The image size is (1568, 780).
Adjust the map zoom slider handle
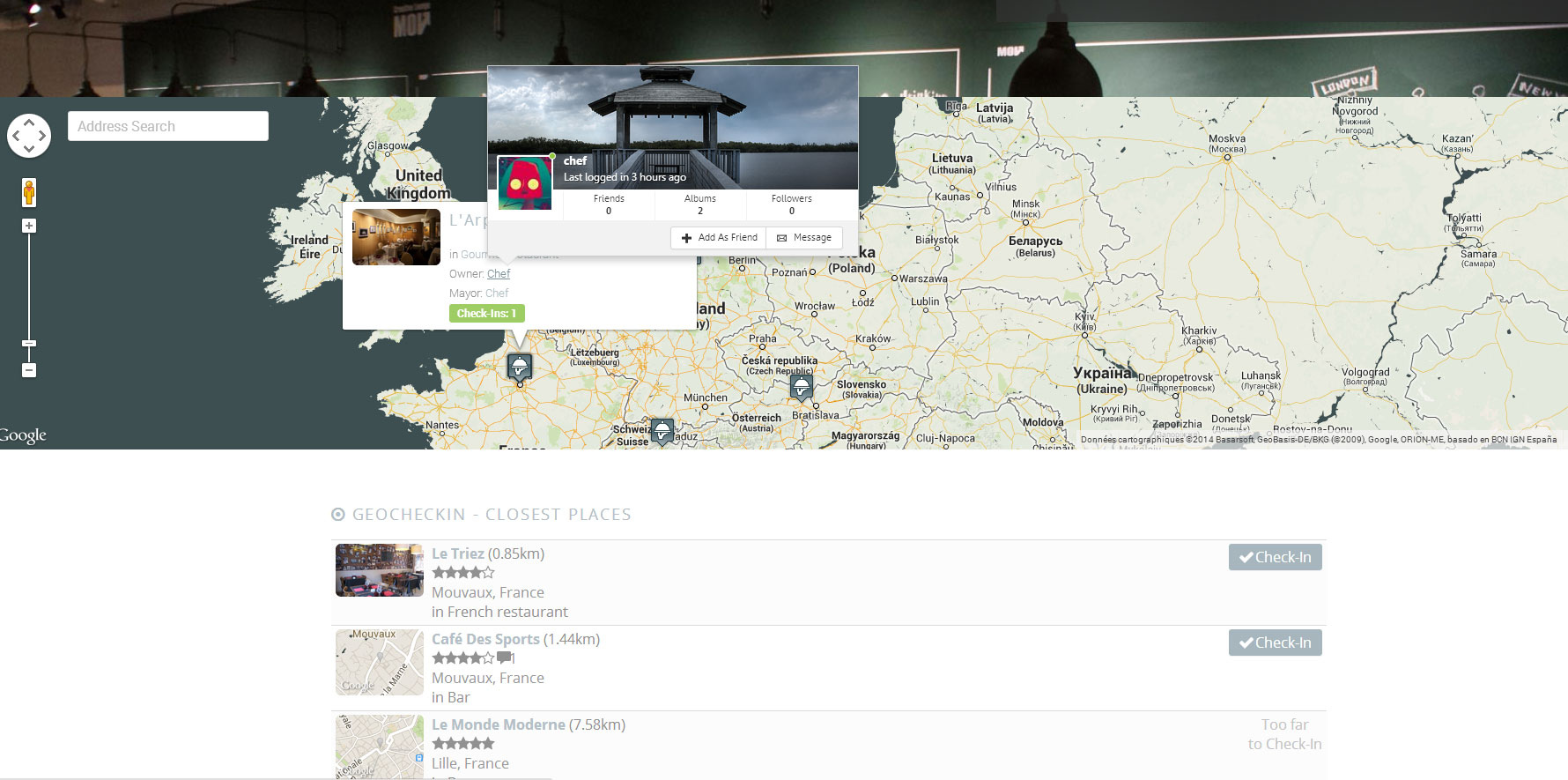29,343
